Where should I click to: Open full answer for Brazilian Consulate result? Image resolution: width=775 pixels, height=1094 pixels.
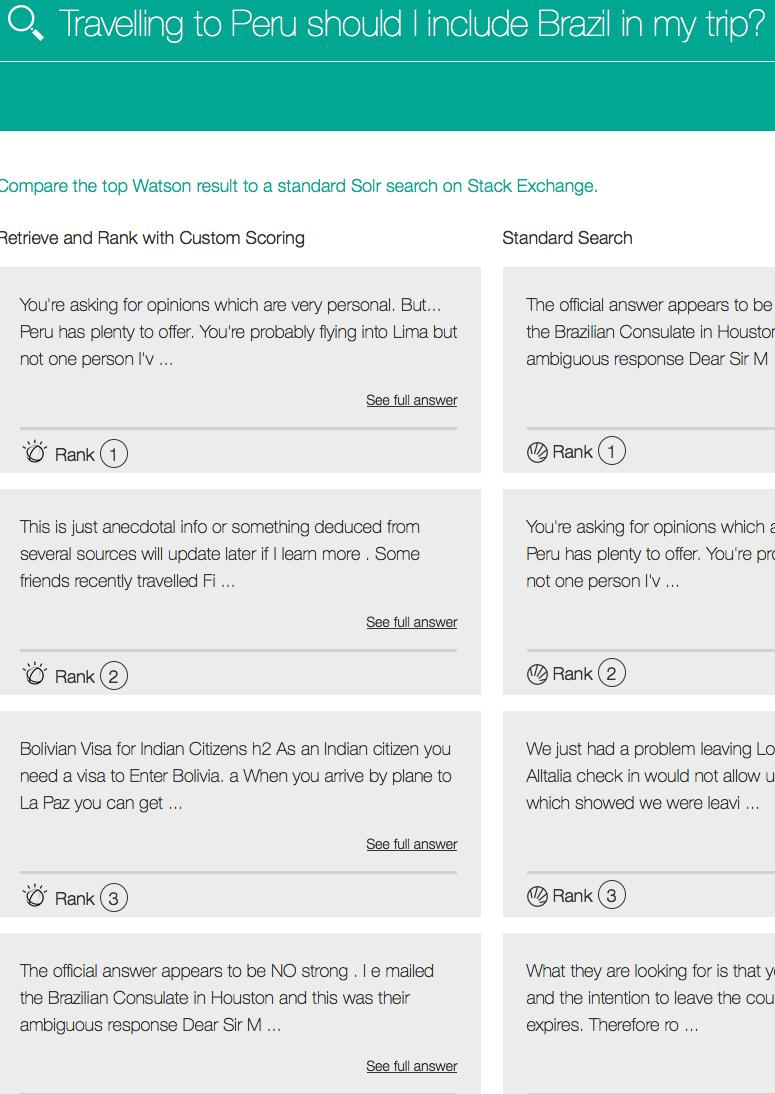412,1066
